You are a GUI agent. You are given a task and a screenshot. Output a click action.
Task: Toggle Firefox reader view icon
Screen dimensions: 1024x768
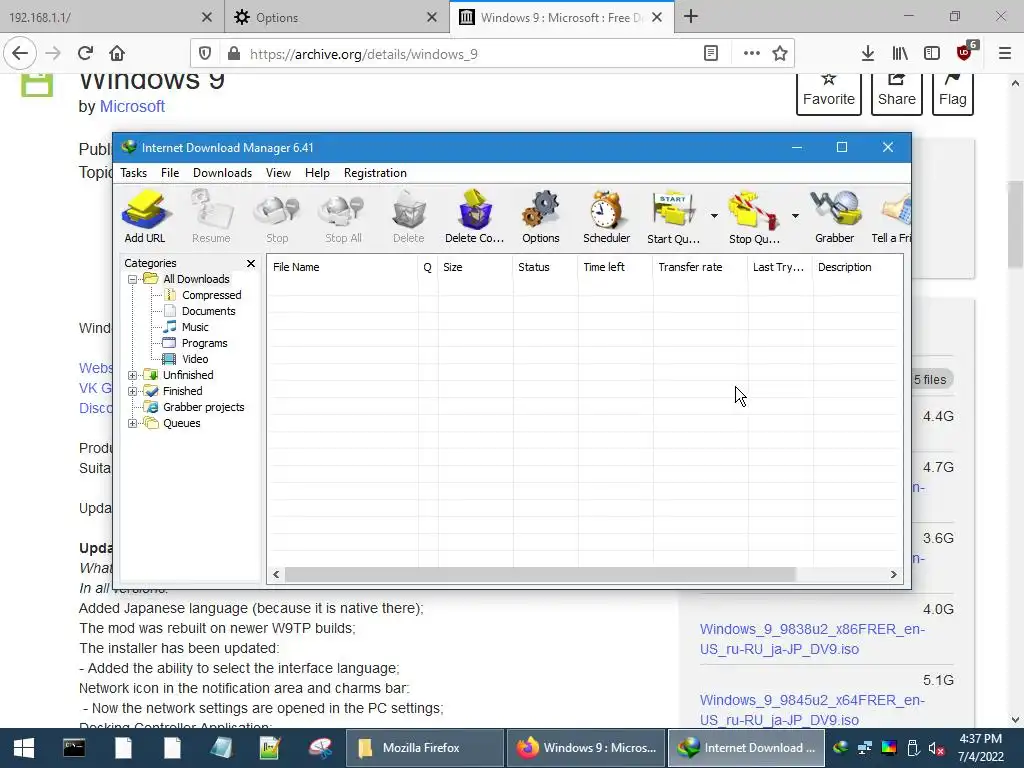711,54
